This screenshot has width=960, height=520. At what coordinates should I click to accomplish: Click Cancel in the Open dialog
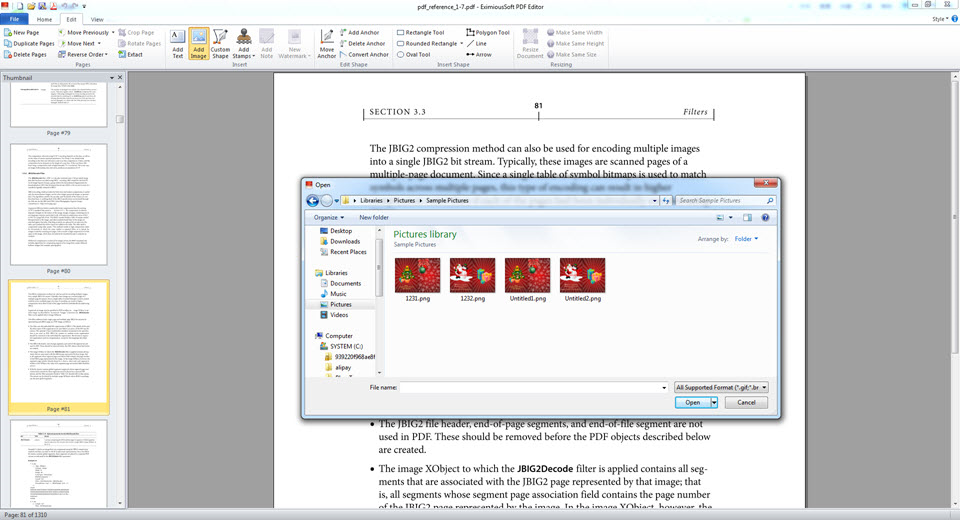746,402
